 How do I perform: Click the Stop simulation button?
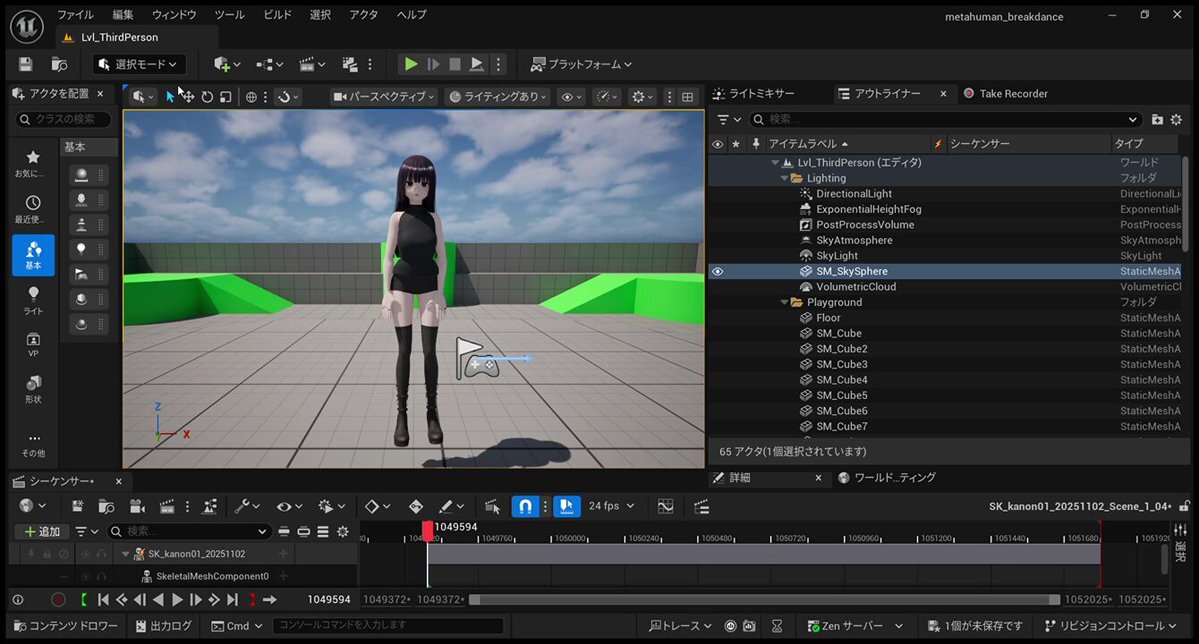tap(455, 64)
